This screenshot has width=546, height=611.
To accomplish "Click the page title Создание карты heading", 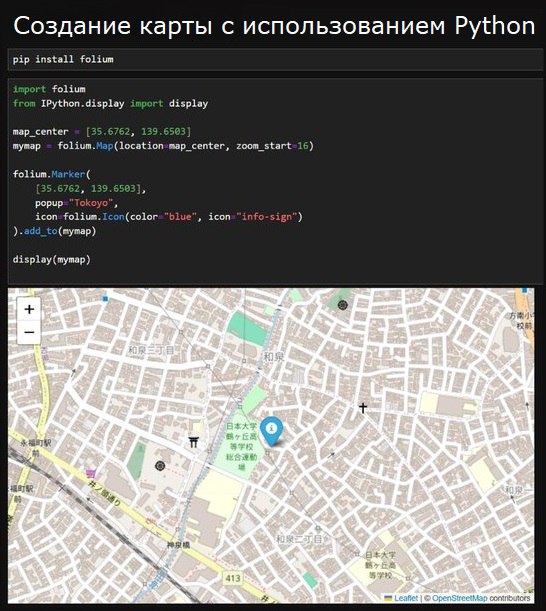I will click(274, 26).
